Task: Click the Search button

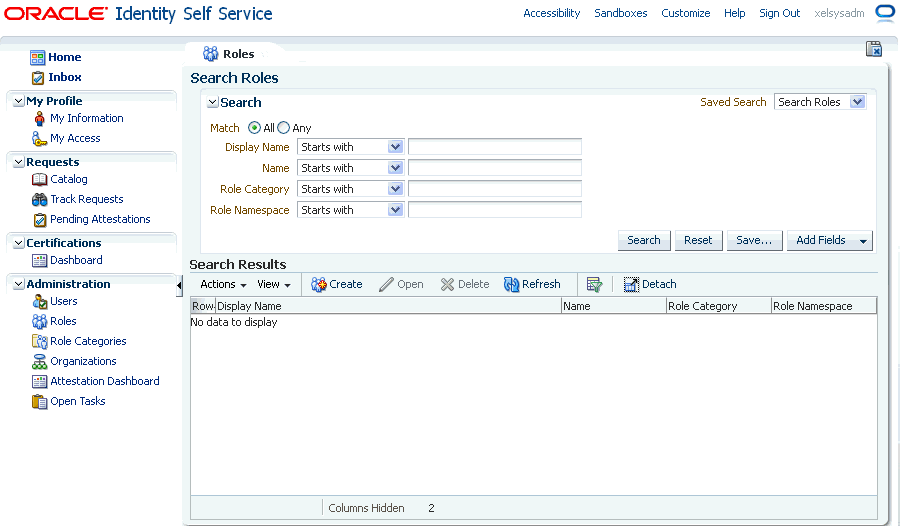Action: 643,241
